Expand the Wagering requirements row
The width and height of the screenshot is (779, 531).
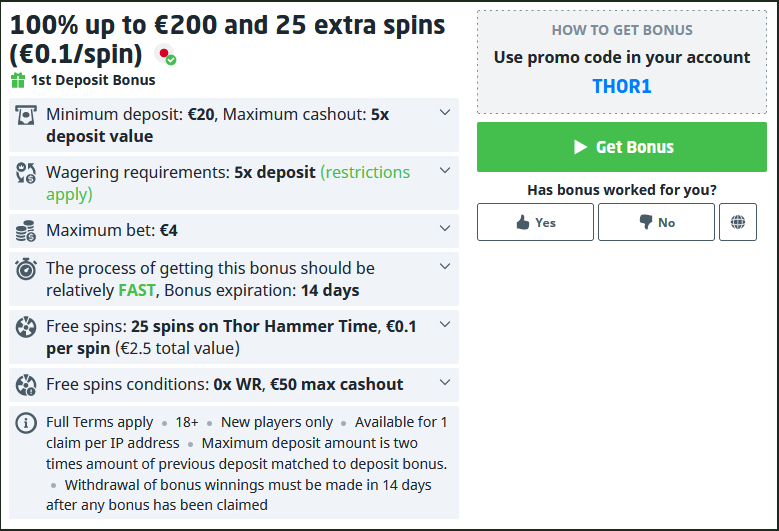(x=445, y=171)
